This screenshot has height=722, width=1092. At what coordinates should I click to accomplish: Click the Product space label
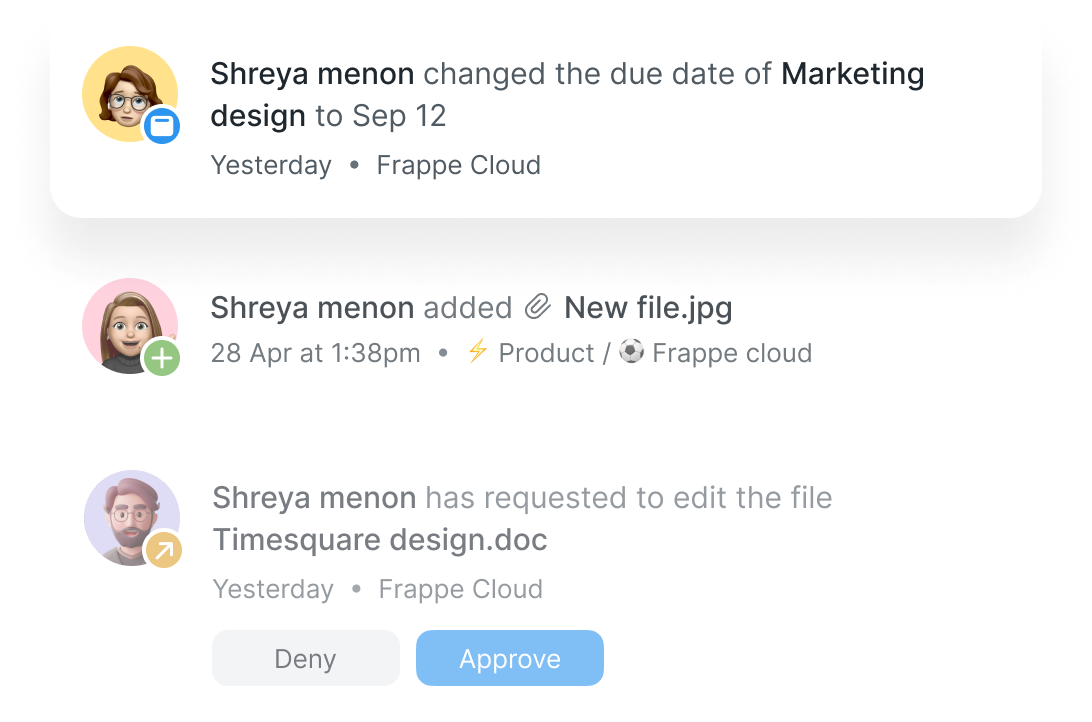[x=546, y=353]
